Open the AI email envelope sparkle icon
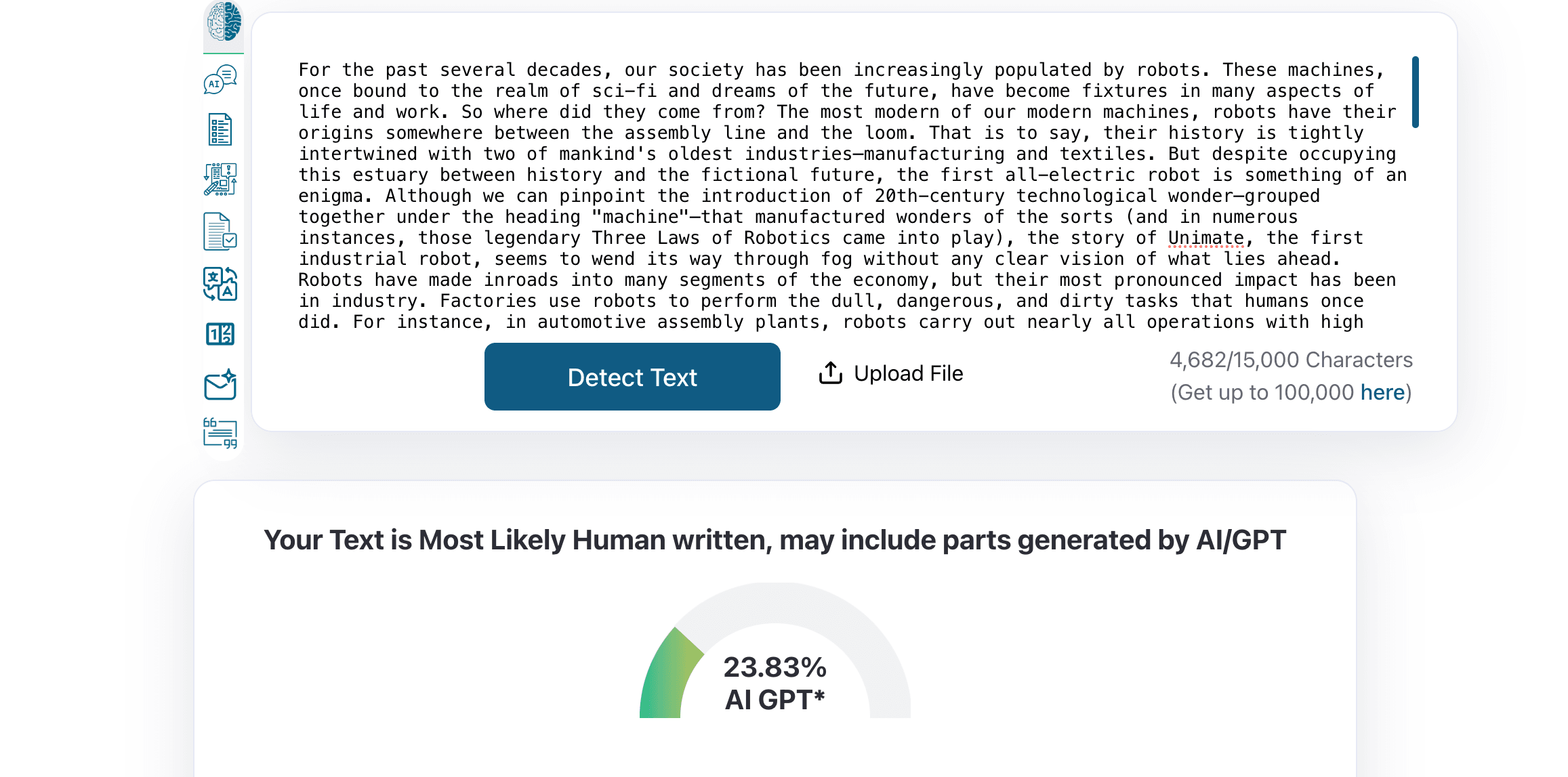 [x=220, y=385]
